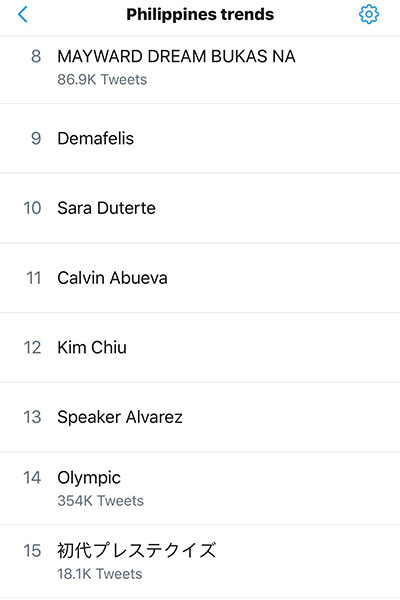The width and height of the screenshot is (400, 600).
Task: Click the Philippines trends title
Action: pos(200,15)
